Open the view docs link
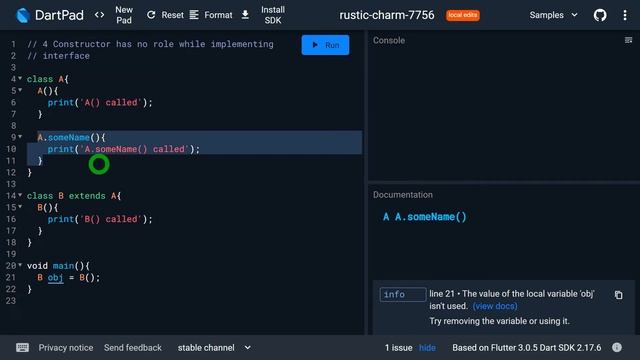This screenshot has height=360, width=640. [x=495, y=306]
